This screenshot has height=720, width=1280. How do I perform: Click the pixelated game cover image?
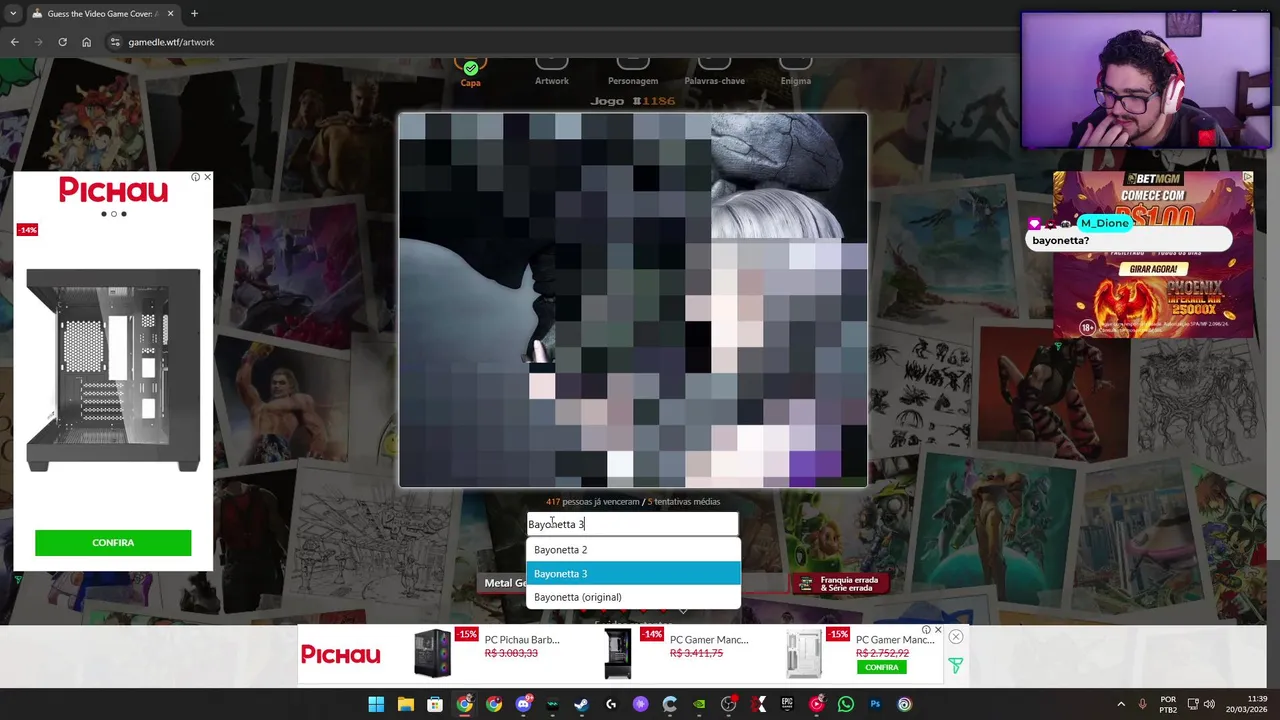(x=633, y=300)
